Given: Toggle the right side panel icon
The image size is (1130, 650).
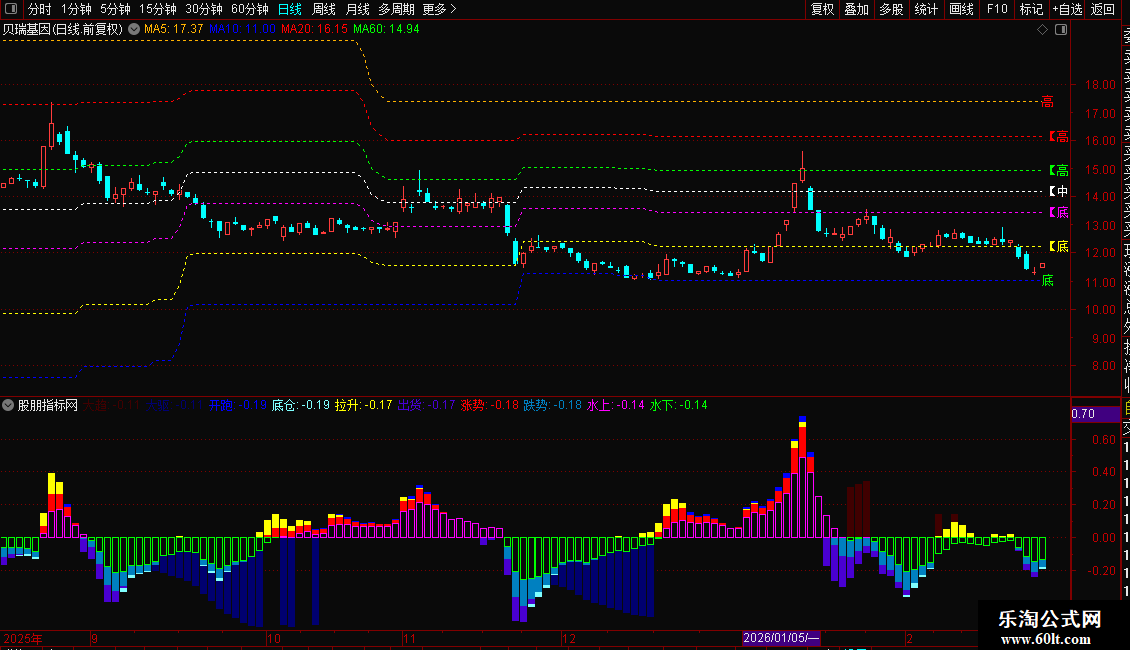Looking at the screenshot, I should tap(1061, 30).
